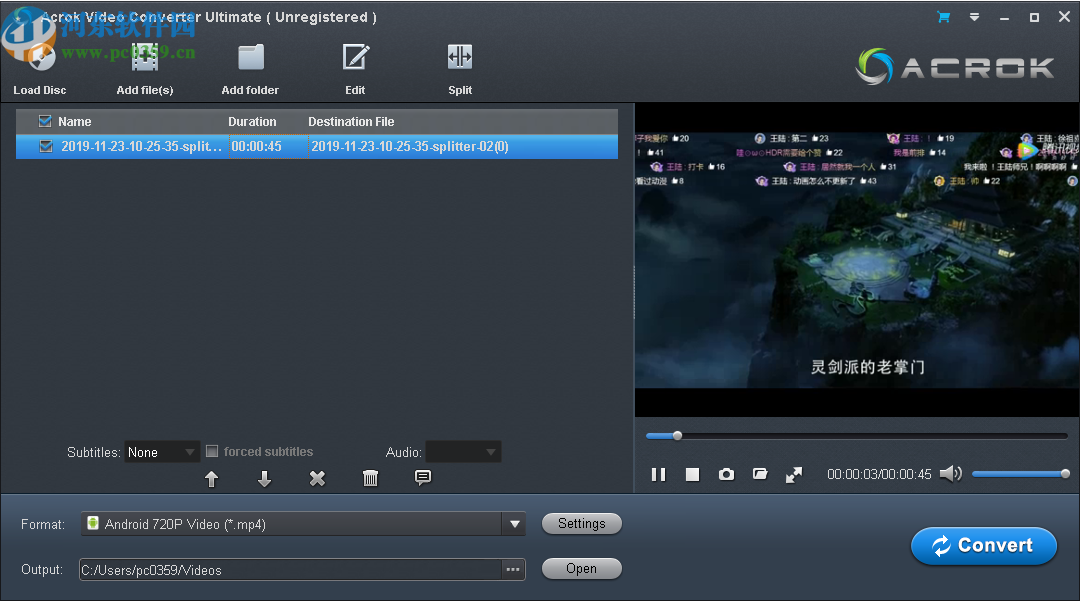This screenshot has height=603, width=1080.
Task: Click the Add file(s) icon
Action: click(145, 57)
